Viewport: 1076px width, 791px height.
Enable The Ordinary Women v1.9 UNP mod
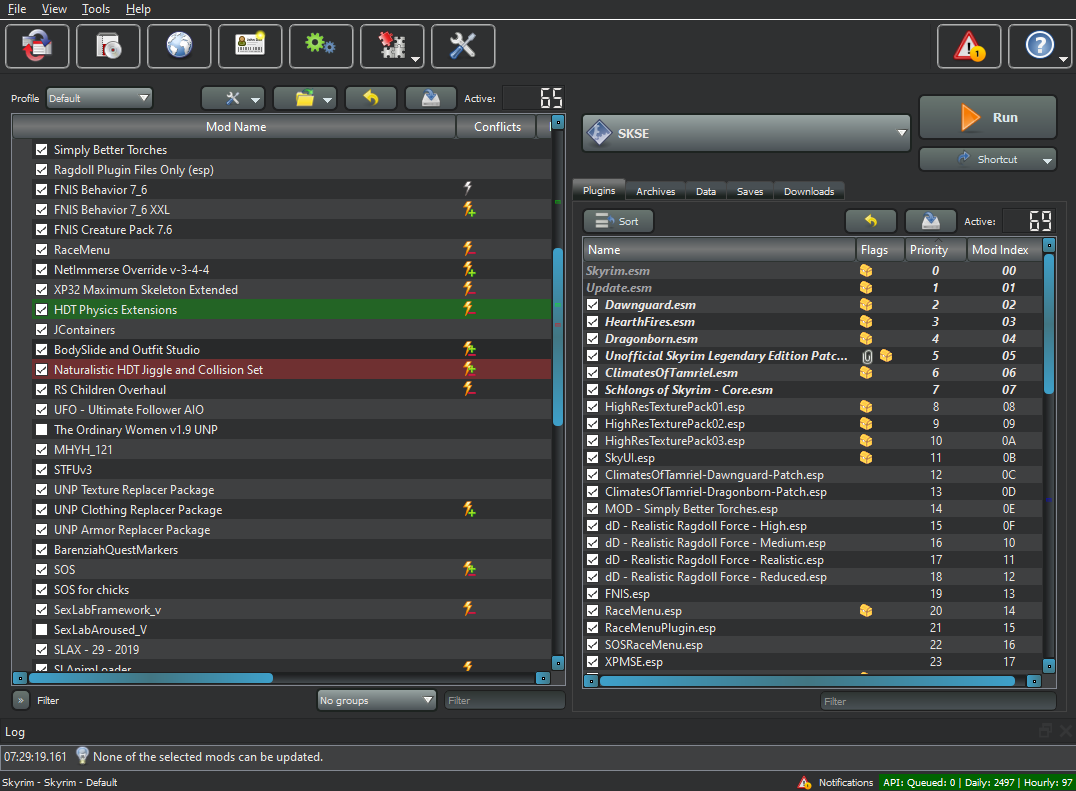click(x=41, y=429)
